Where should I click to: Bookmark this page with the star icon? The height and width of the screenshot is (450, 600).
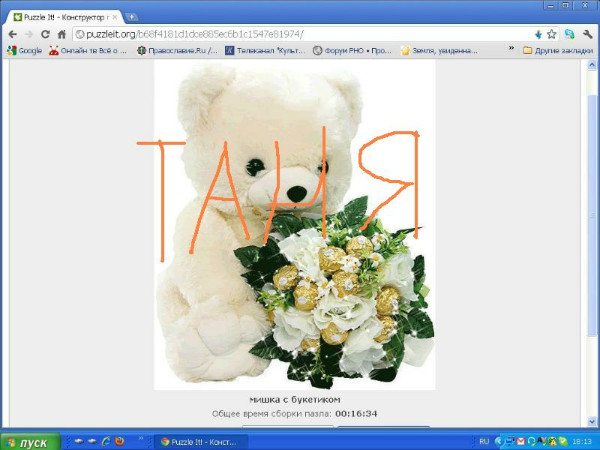point(551,33)
